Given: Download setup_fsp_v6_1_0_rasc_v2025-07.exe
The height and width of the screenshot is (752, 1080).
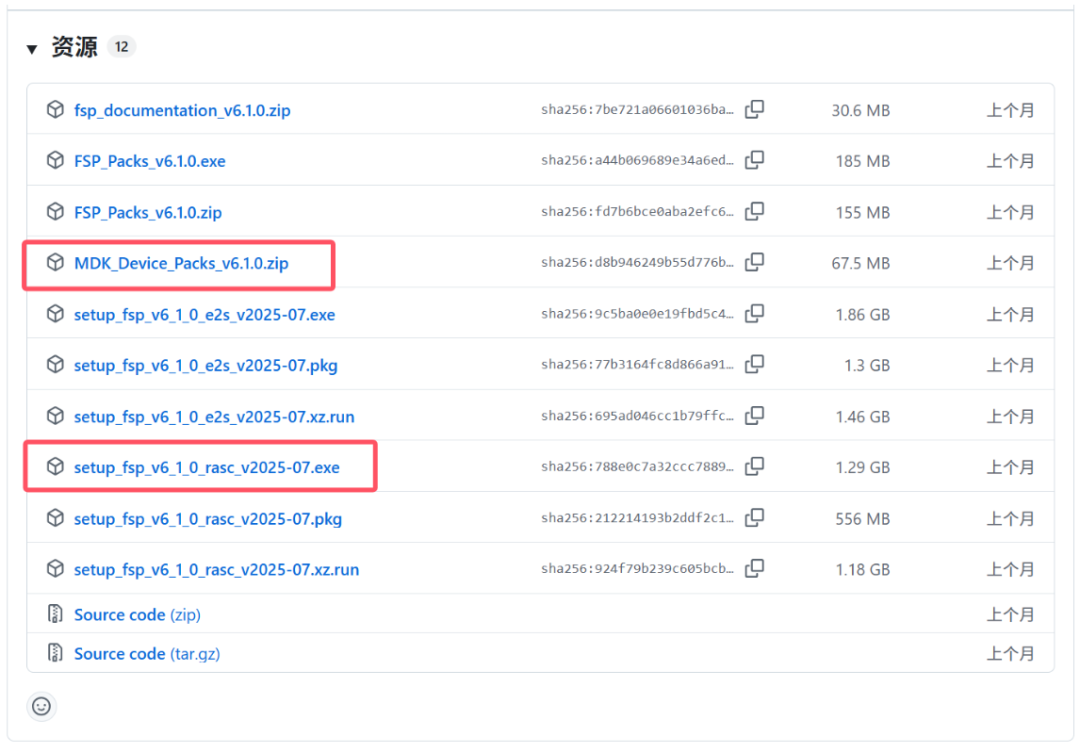Looking at the screenshot, I should [x=207, y=467].
